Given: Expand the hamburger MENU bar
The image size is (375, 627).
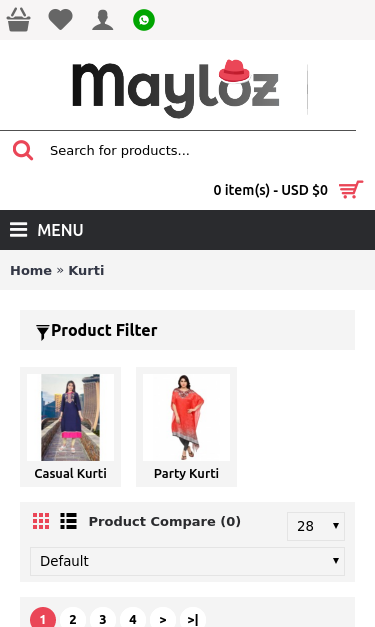Looking at the screenshot, I should click(188, 230).
